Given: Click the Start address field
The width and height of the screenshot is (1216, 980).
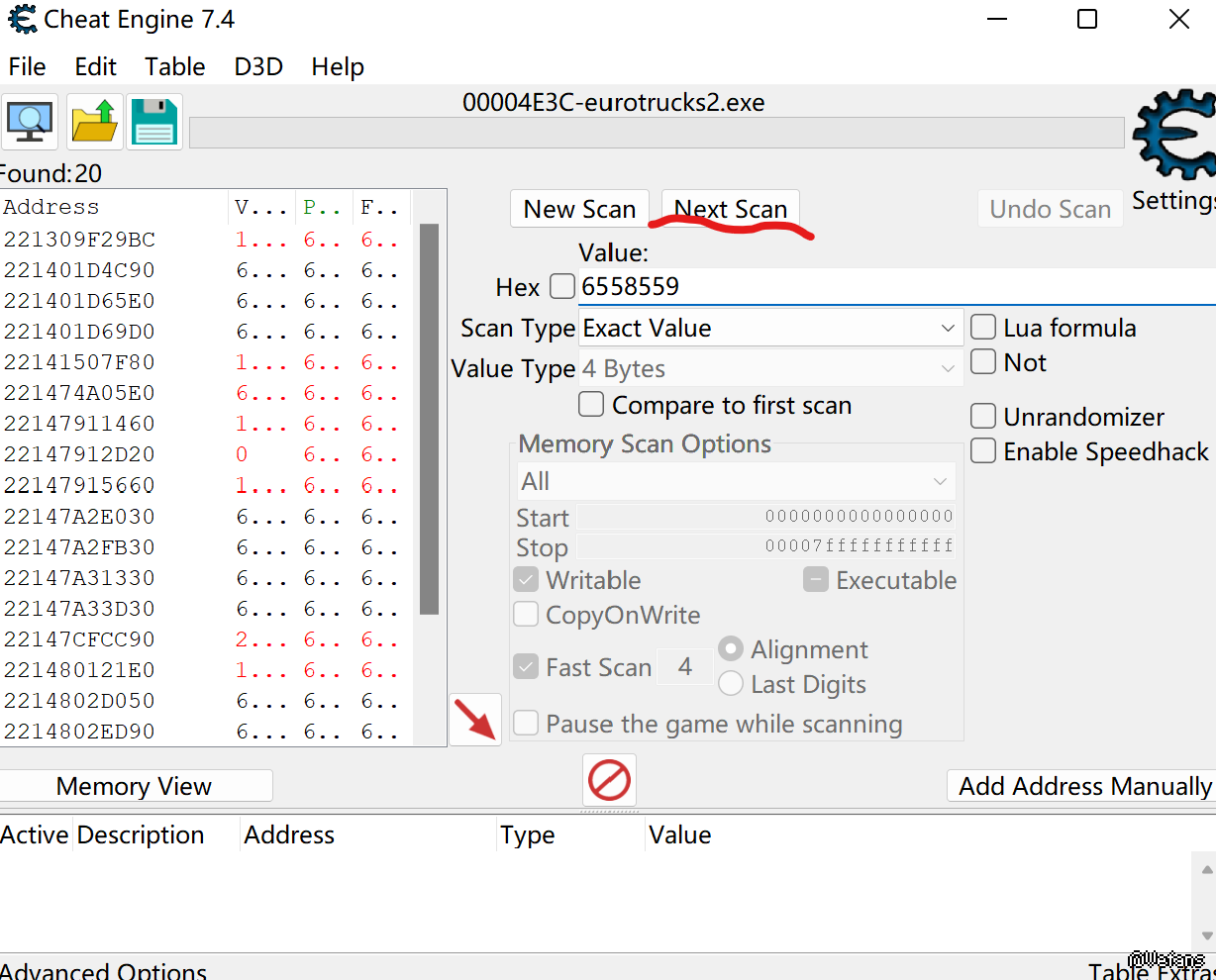Looking at the screenshot, I should [766, 517].
